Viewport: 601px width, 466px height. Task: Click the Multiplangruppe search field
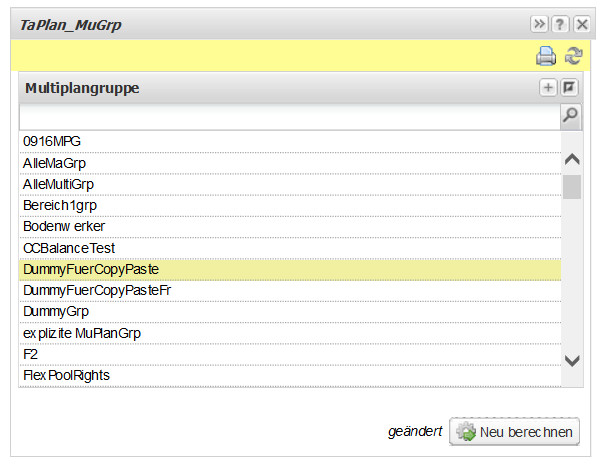pyautogui.click(x=290, y=117)
